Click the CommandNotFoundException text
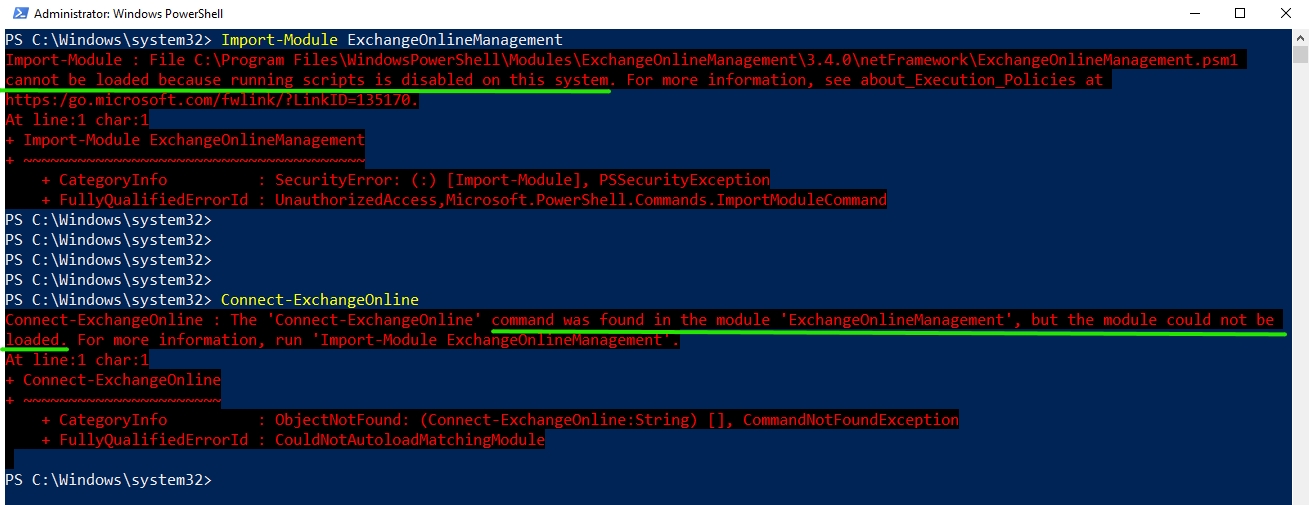This screenshot has width=1309, height=505. coord(850,420)
